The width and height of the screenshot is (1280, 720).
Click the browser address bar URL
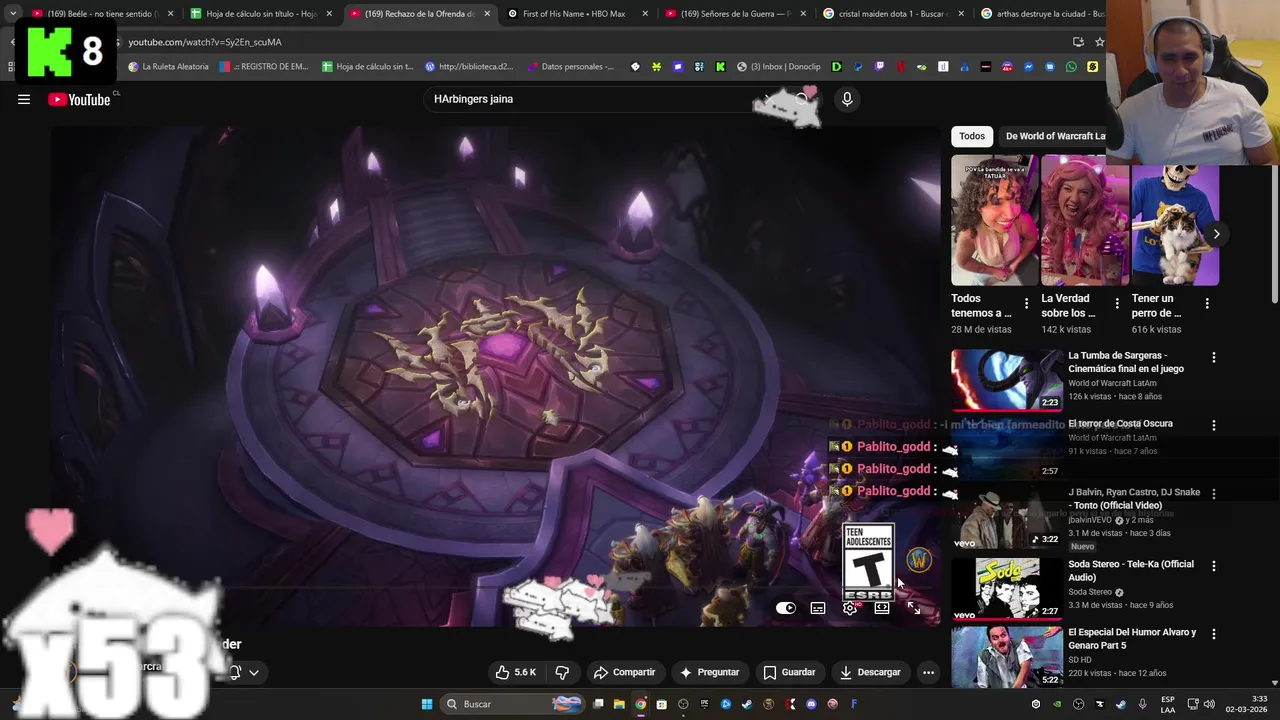click(x=205, y=42)
